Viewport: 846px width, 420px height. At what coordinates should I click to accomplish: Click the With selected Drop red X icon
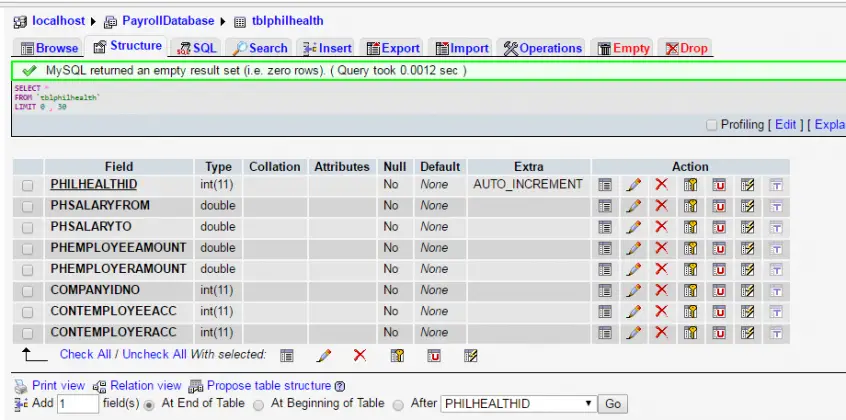click(x=360, y=354)
